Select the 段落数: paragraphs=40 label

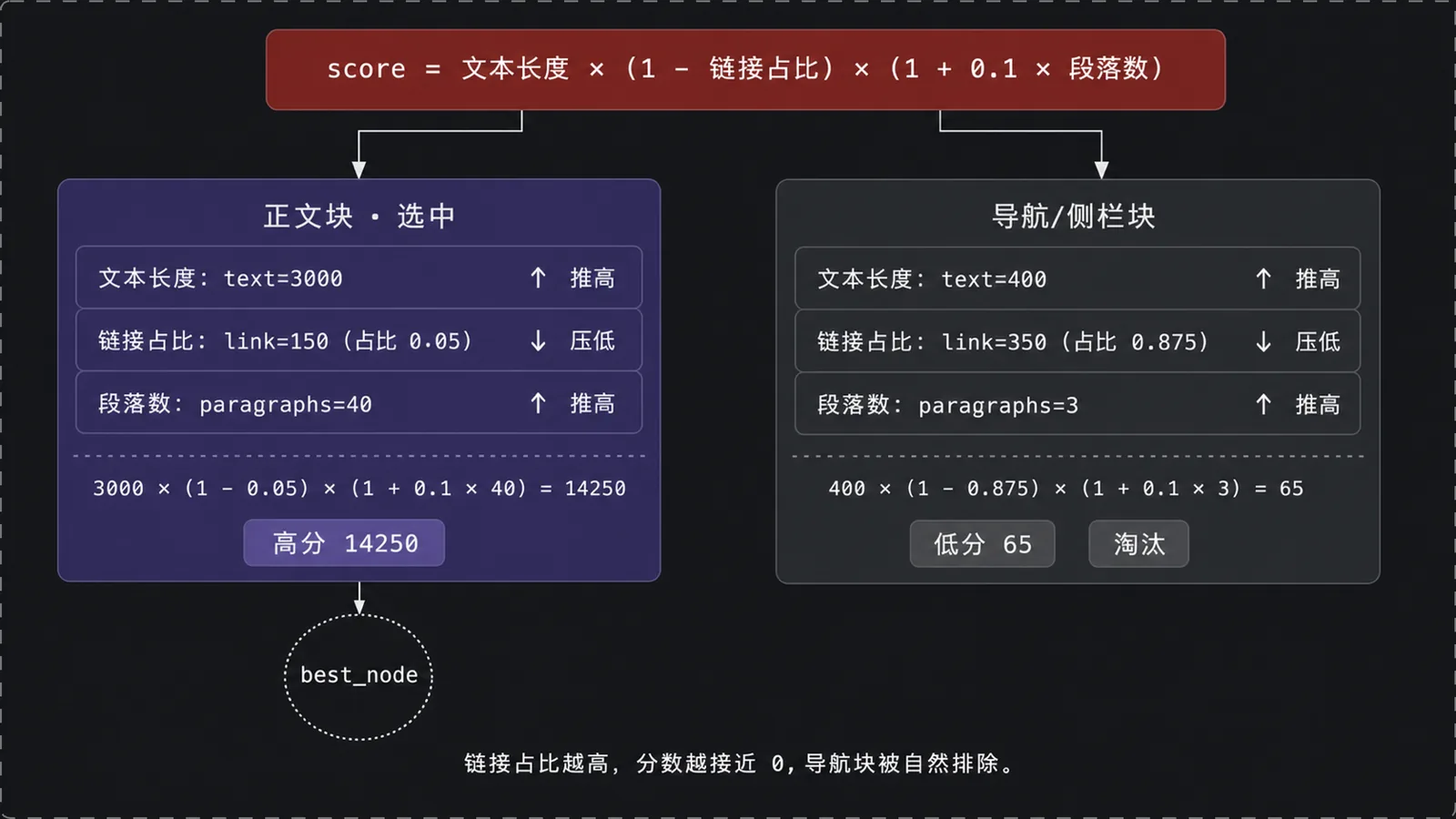click(235, 403)
